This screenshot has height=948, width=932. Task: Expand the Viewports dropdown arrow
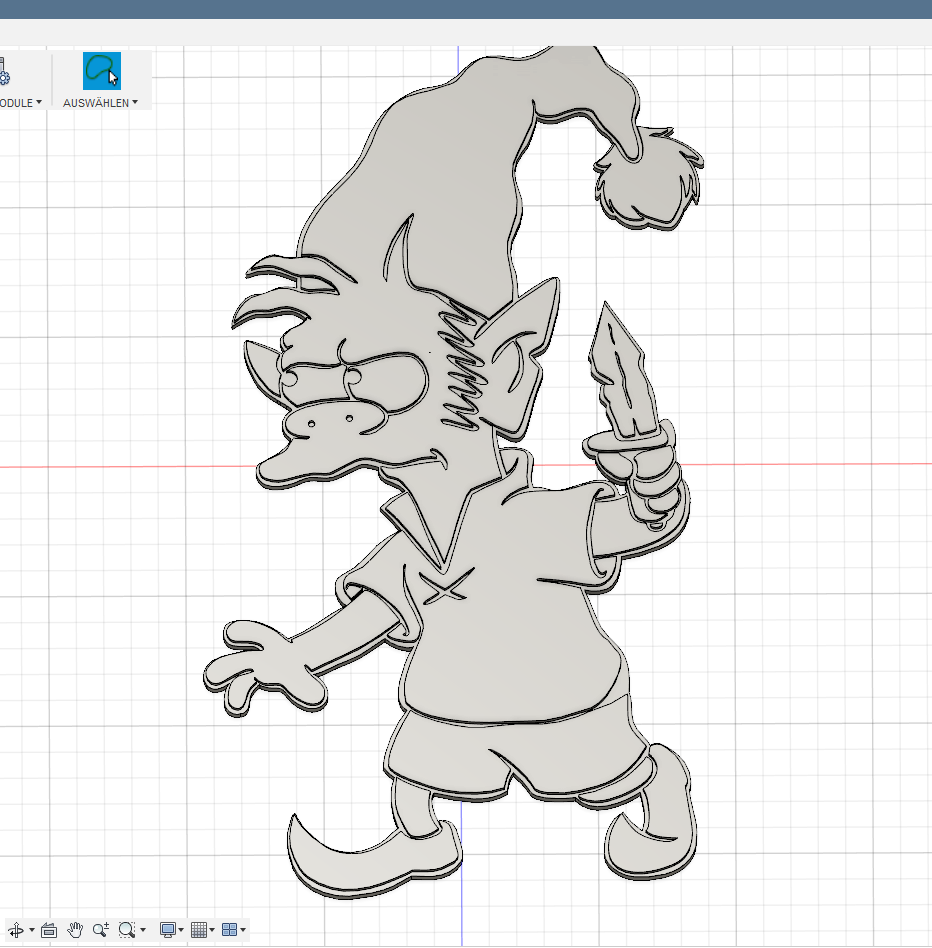point(243,930)
